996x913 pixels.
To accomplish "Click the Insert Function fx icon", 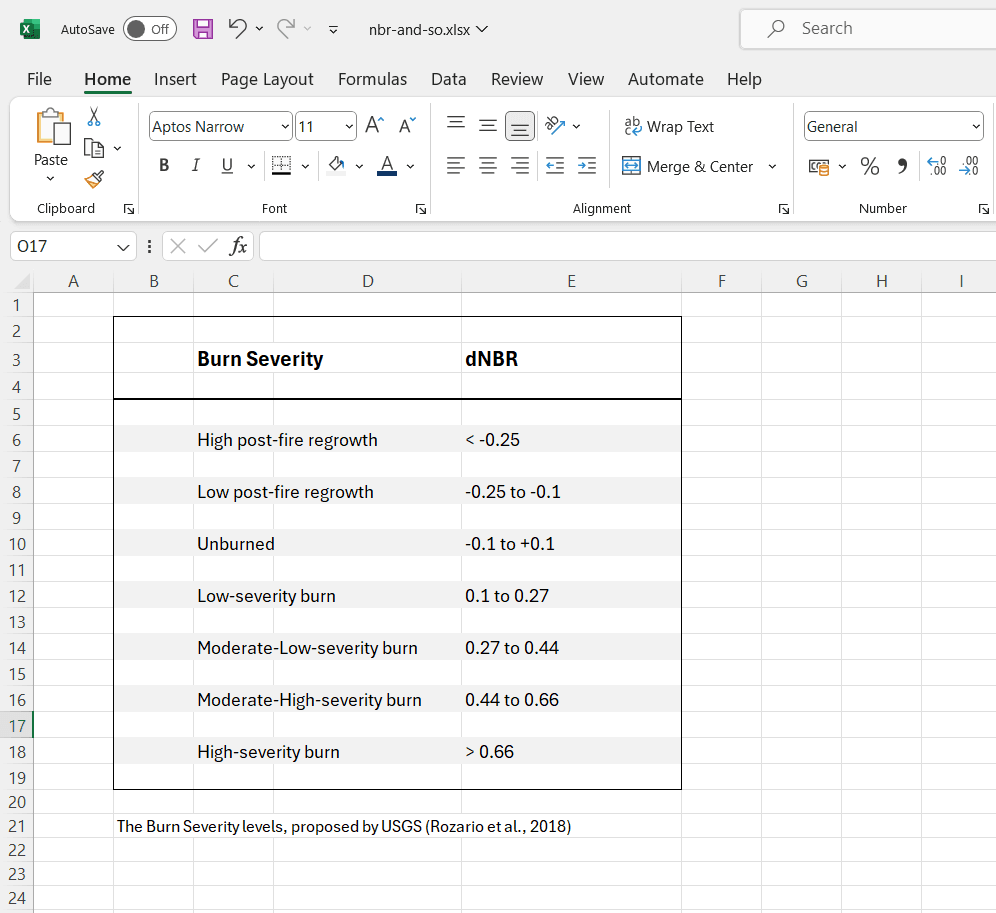I will [x=238, y=246].
